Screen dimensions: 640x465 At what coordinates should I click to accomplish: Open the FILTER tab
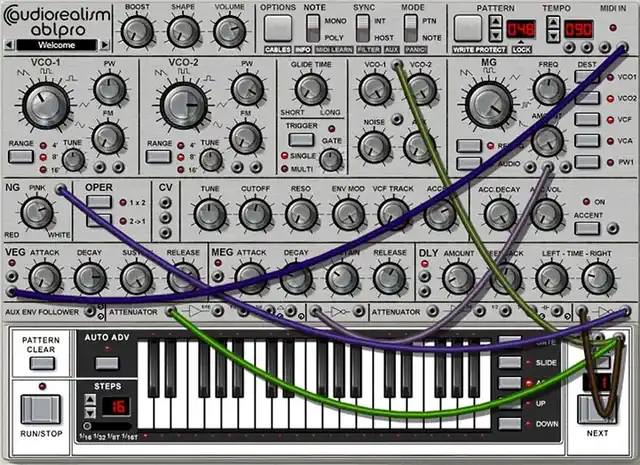pyautogui.click(x=368, y=50)
